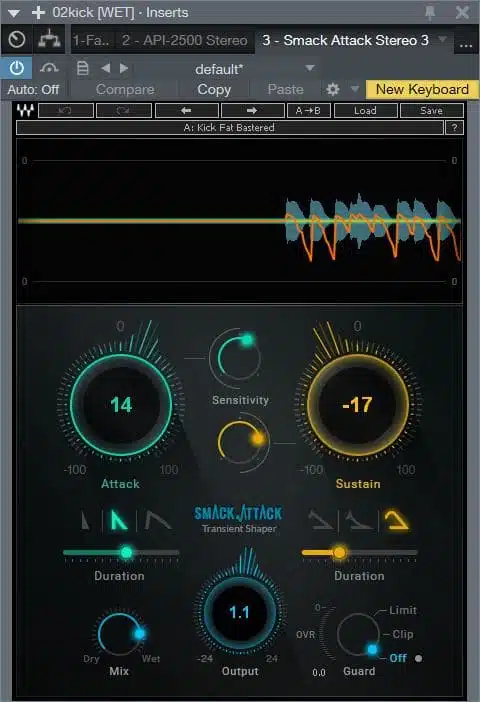480x702 pixels.
Task: Open the settings gear icon
Action: point(333,90)
